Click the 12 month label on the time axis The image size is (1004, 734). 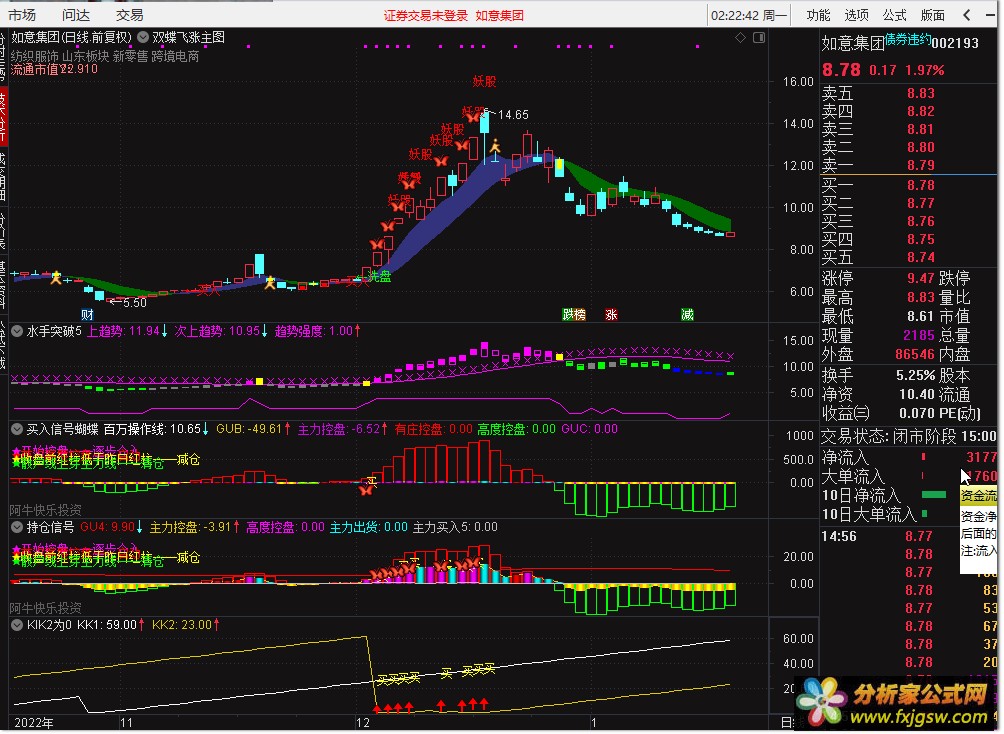pos(363,723)
